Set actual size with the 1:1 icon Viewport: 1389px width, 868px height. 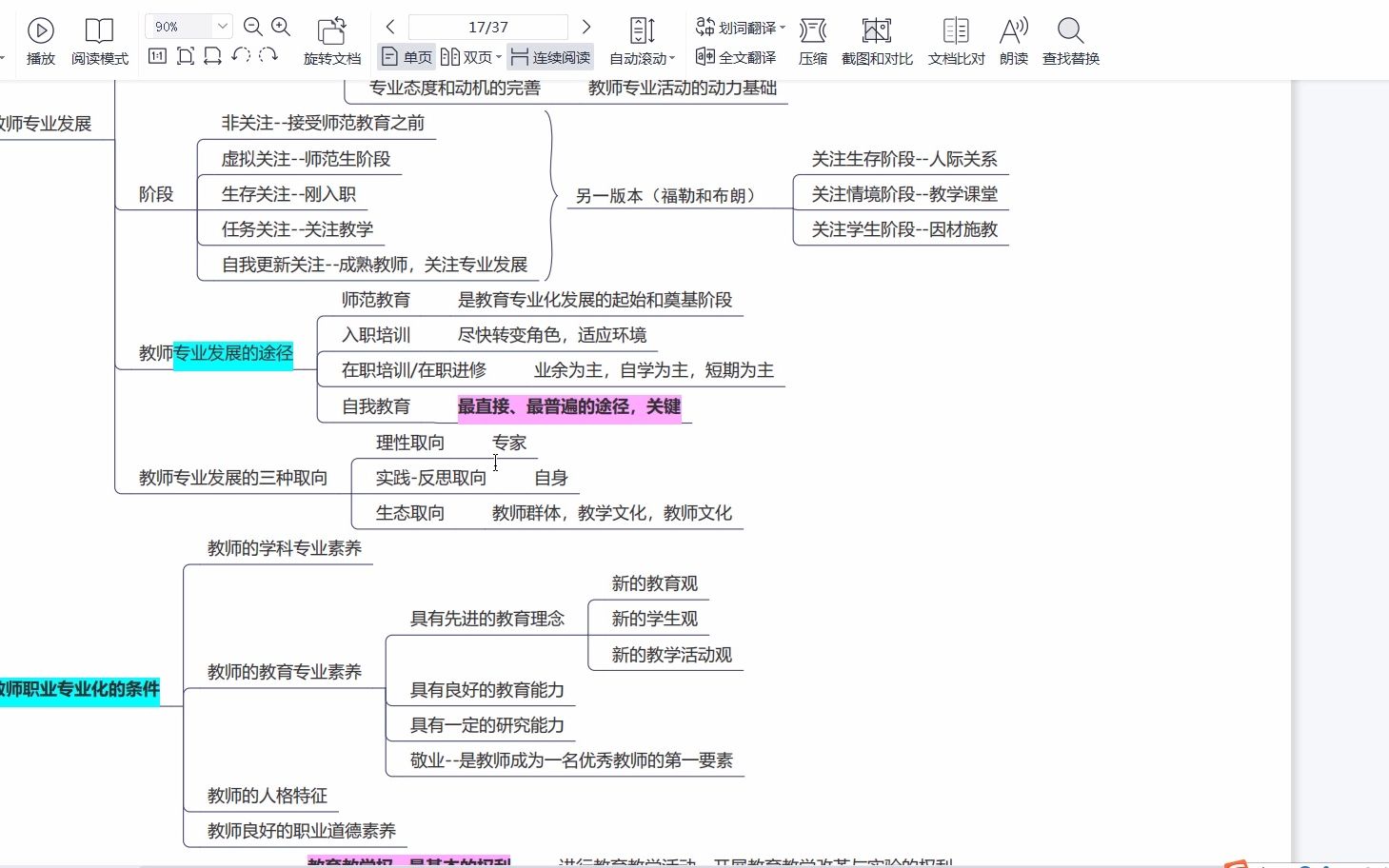[158, 56]
